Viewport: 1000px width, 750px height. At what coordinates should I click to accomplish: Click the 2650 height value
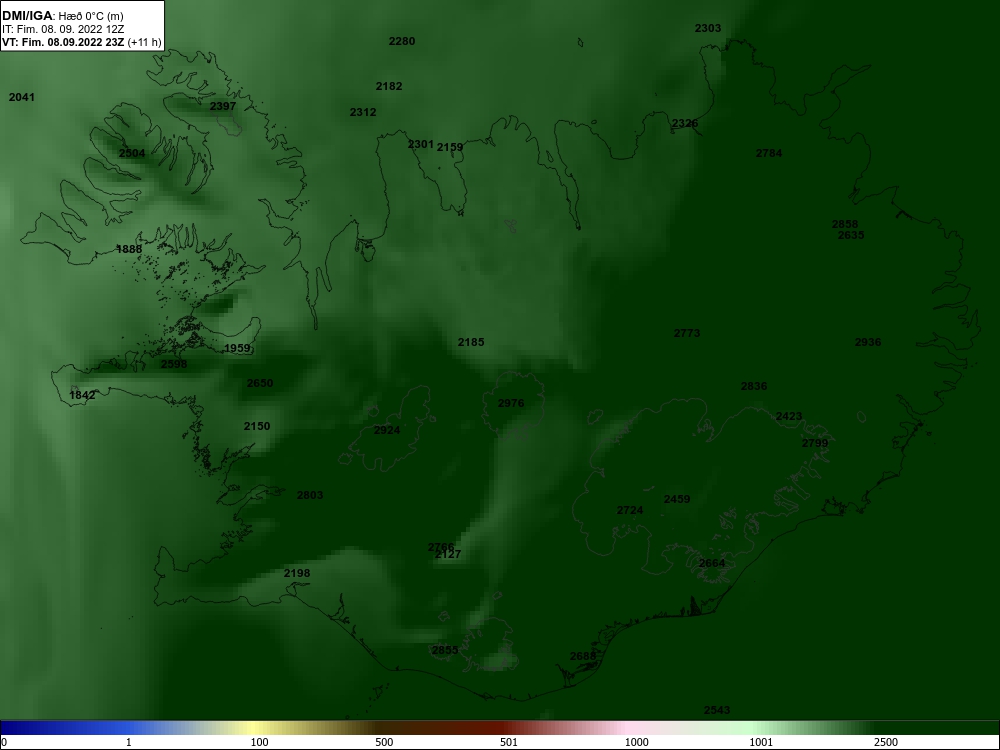click(260, 383)
